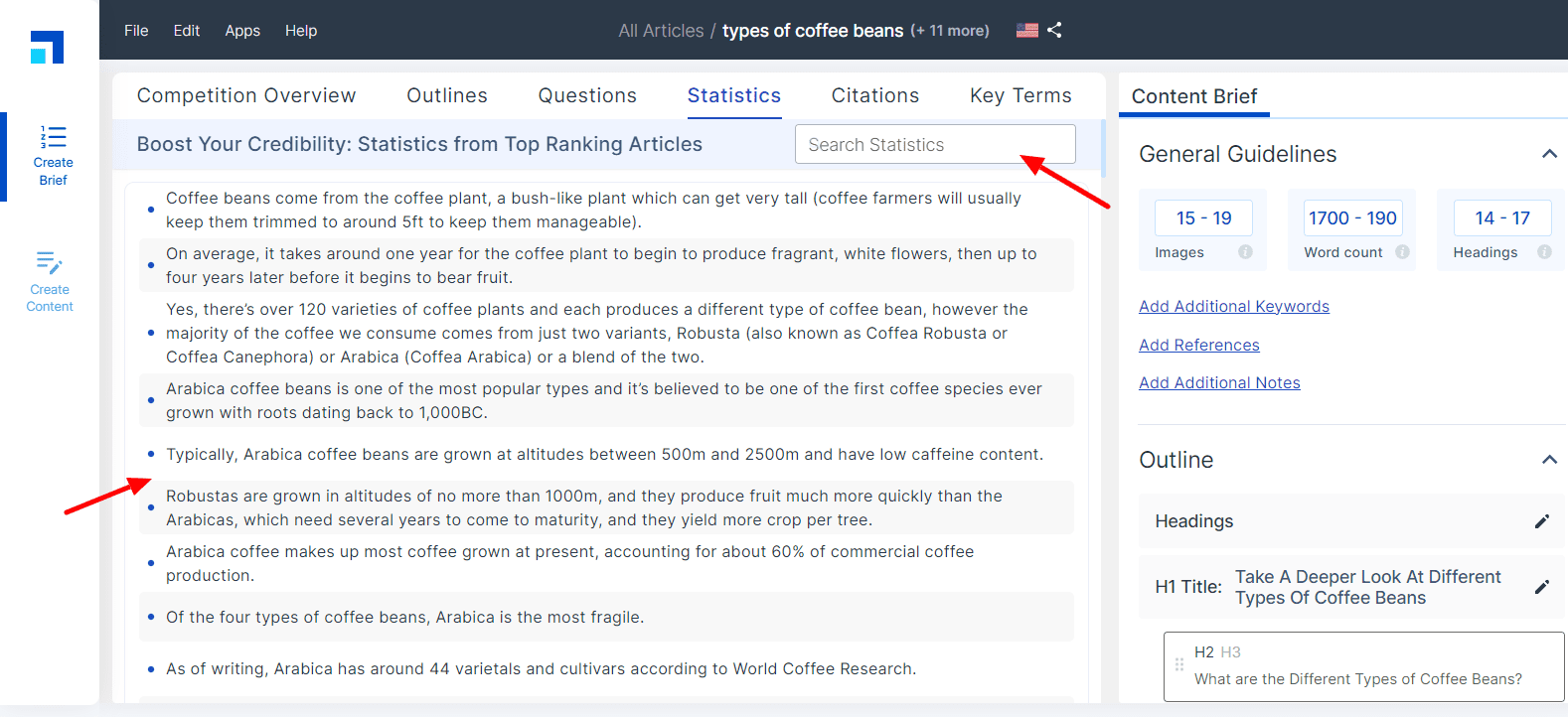Open the File menu

click(x=136, y=31)
